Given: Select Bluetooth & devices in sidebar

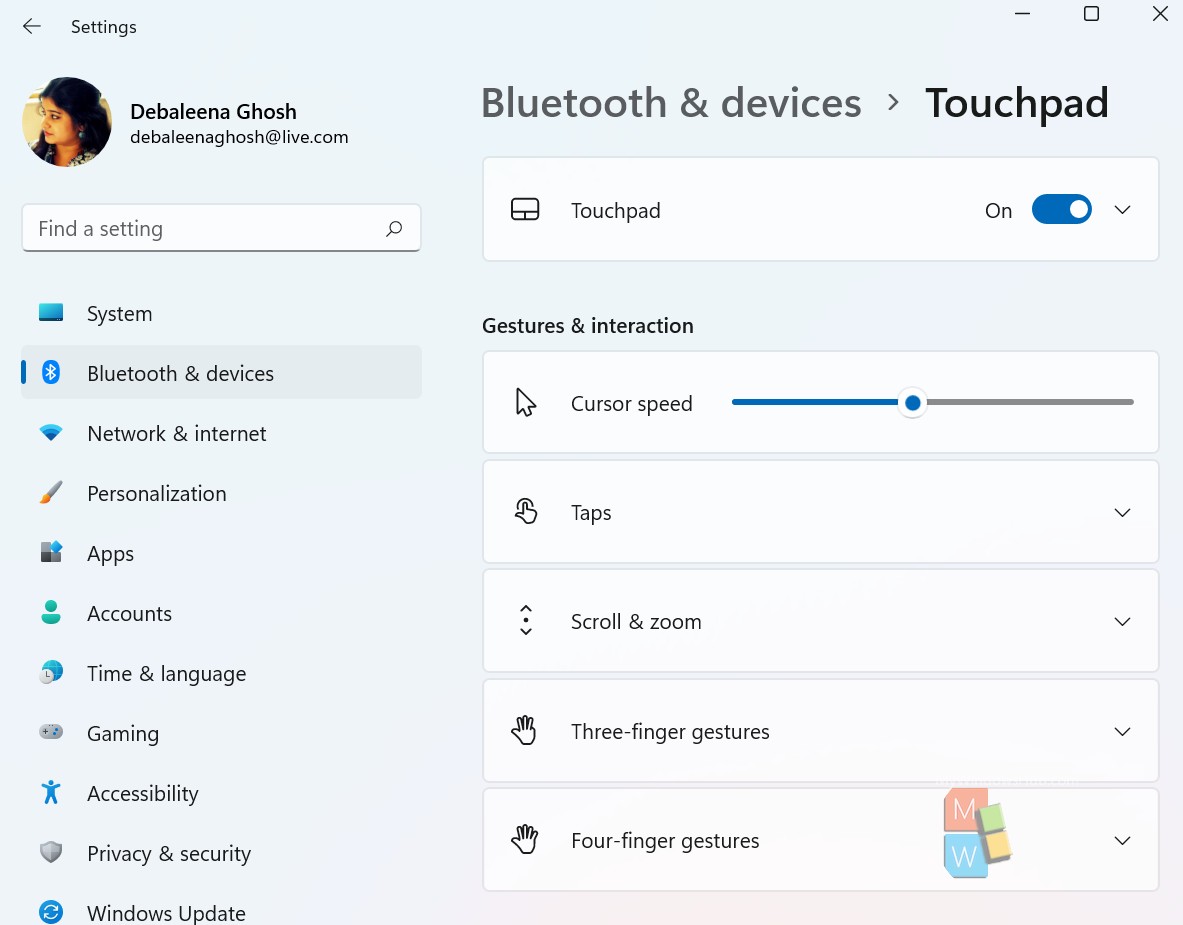Looking at the screenshot, I should [x=221, y=372].
